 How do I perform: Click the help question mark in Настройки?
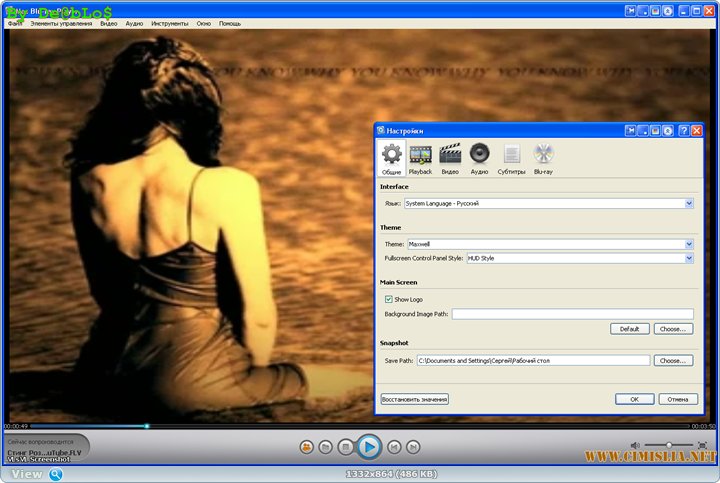click(684, 130)
